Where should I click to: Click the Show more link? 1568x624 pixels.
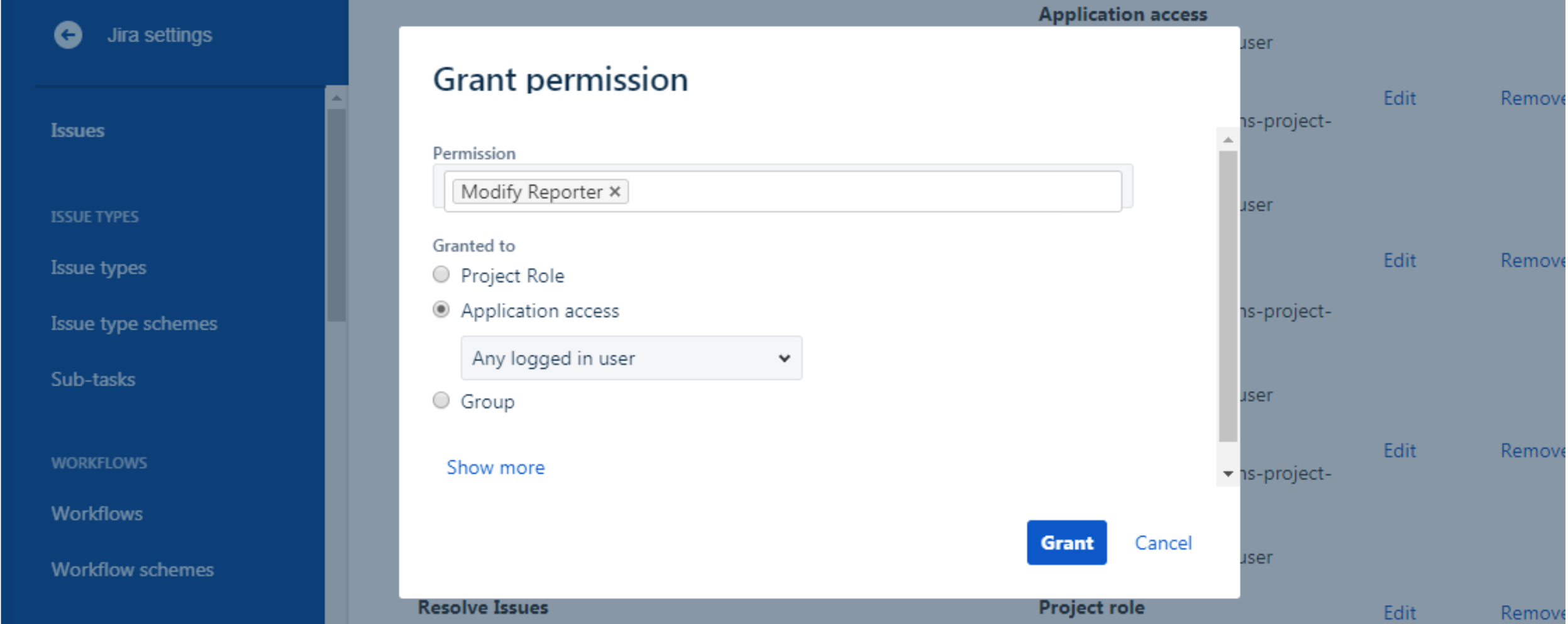coord(495,467)
